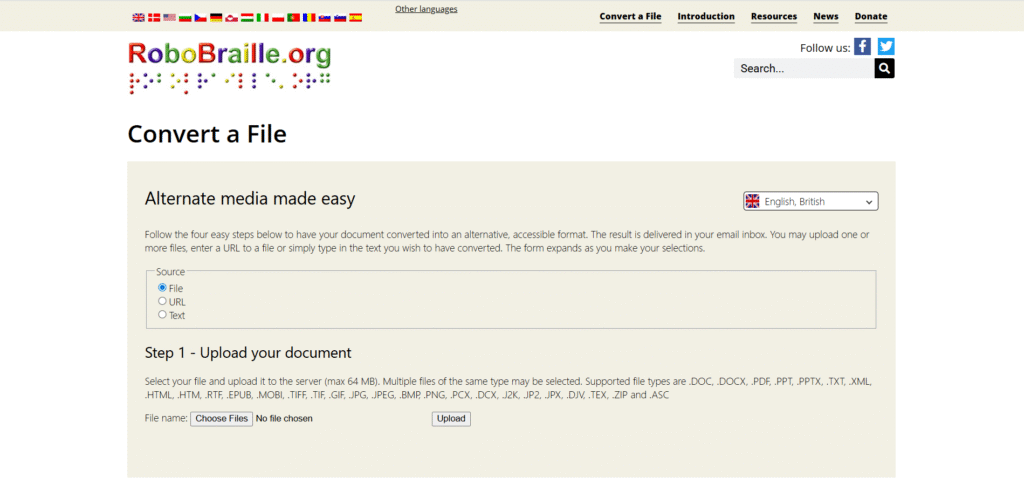Open the News menu item

pyautogui.click(x=826, y=16)
